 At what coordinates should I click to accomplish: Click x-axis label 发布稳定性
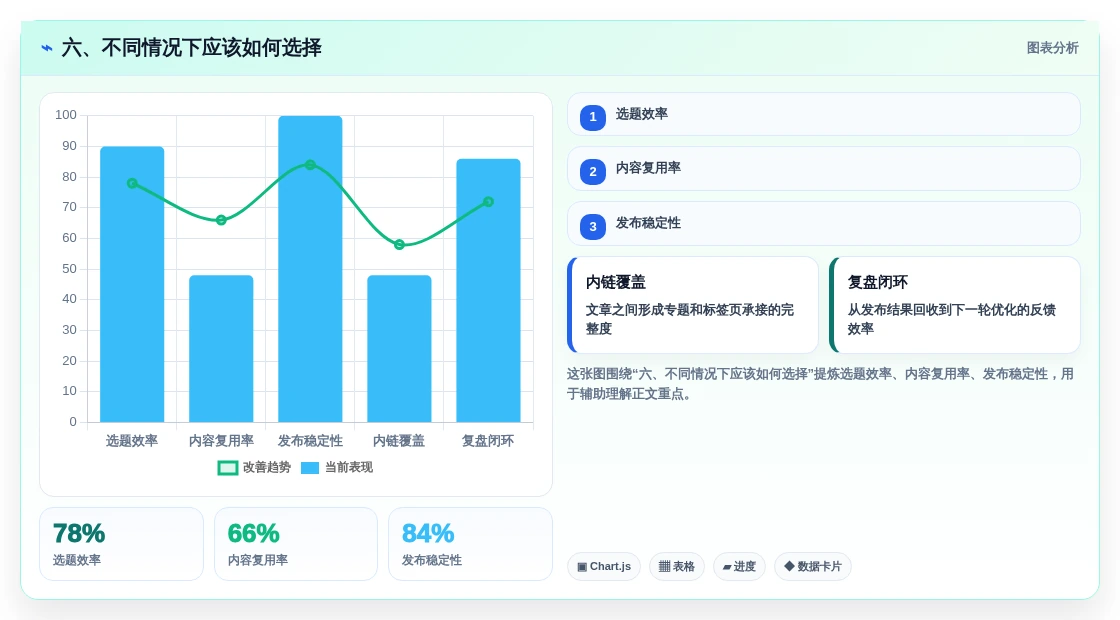coord(310,441)
